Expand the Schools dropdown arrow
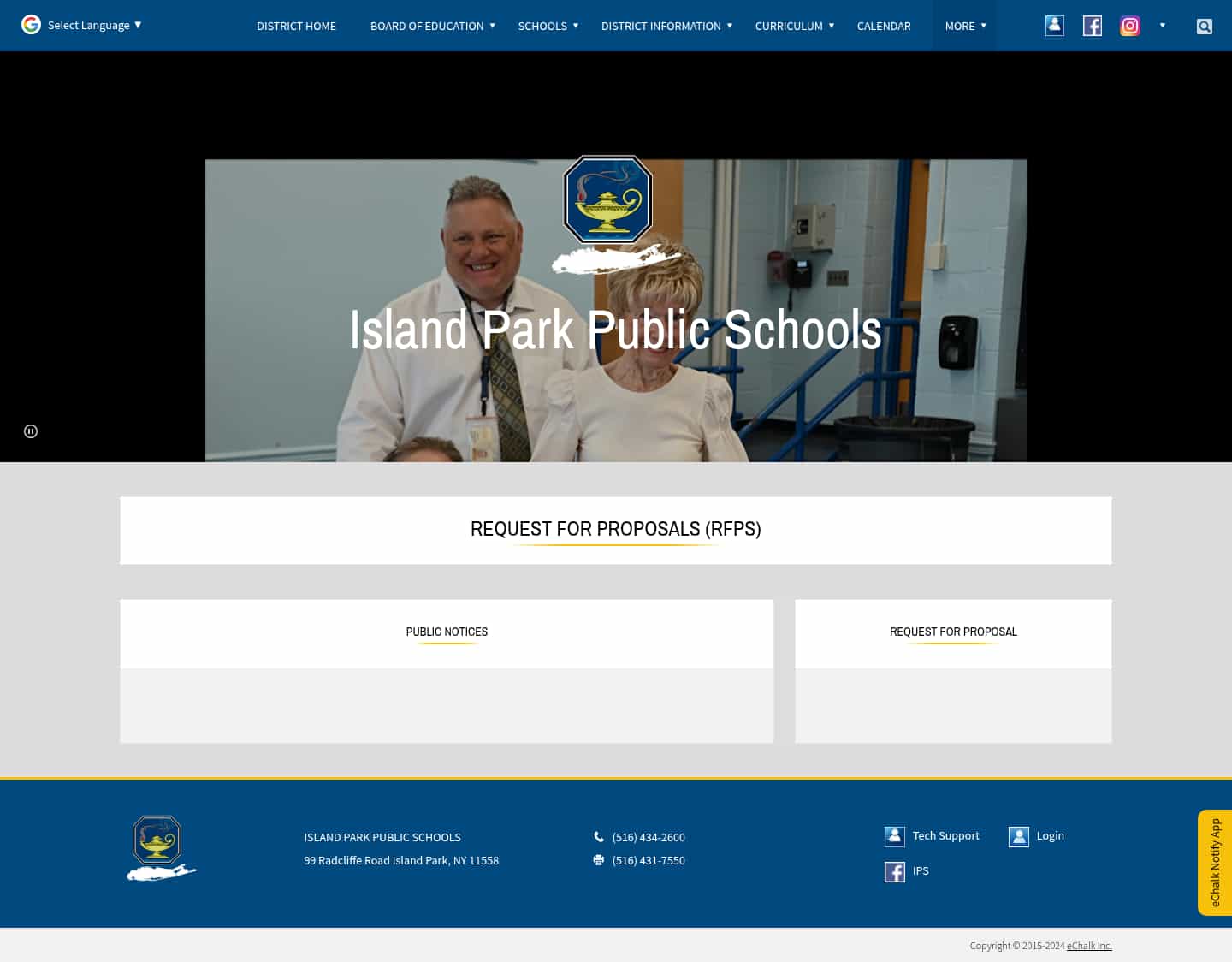The image size is (1232, 962). 576,26
